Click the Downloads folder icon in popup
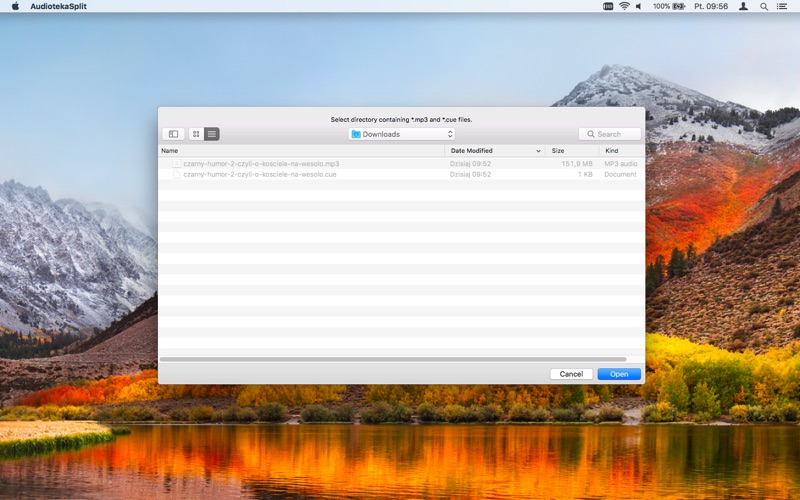800x500 pixels. tap(356, 134)
